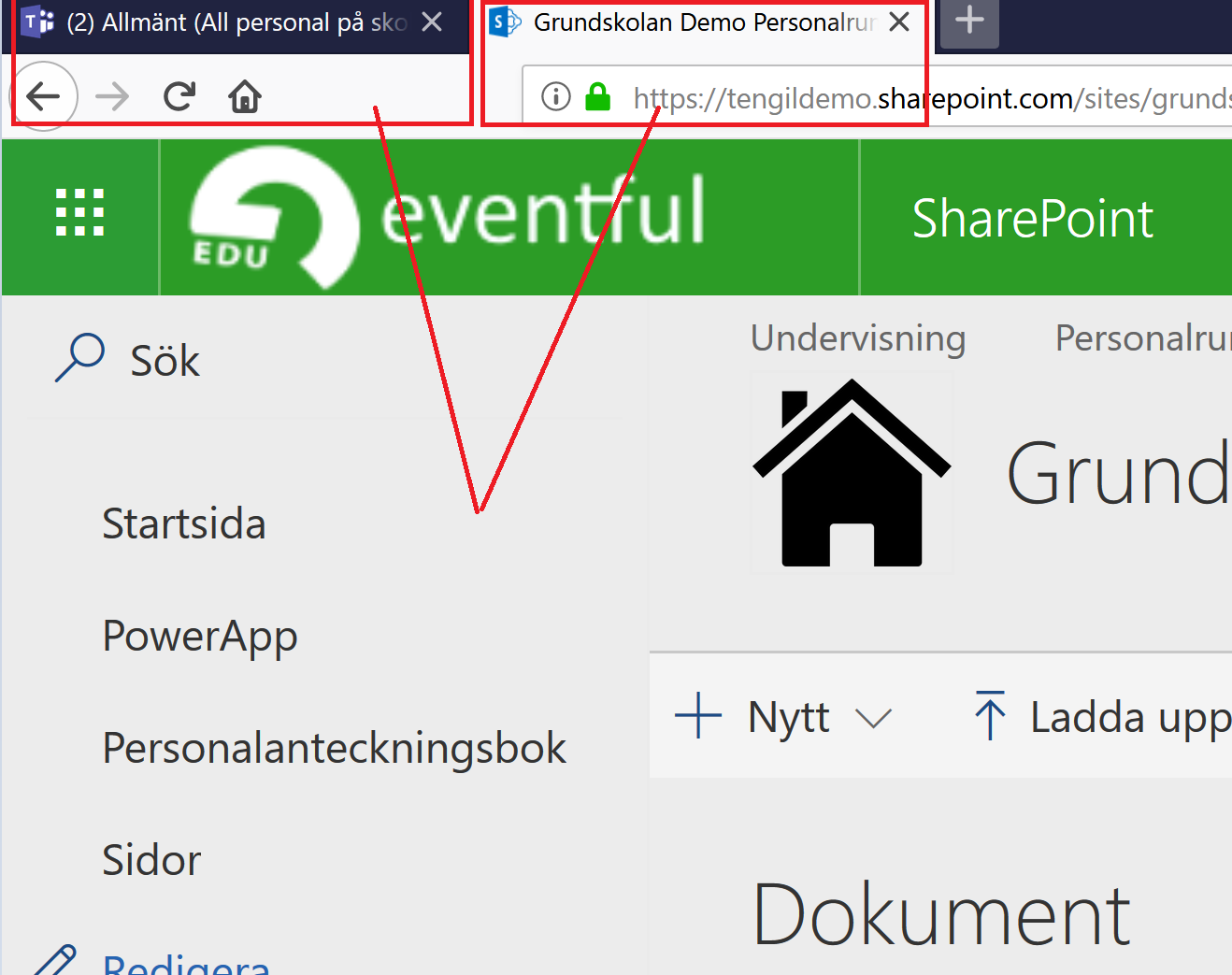Open the Personalrum top navigation item

pyautogui.click(x=1143, y=338)
